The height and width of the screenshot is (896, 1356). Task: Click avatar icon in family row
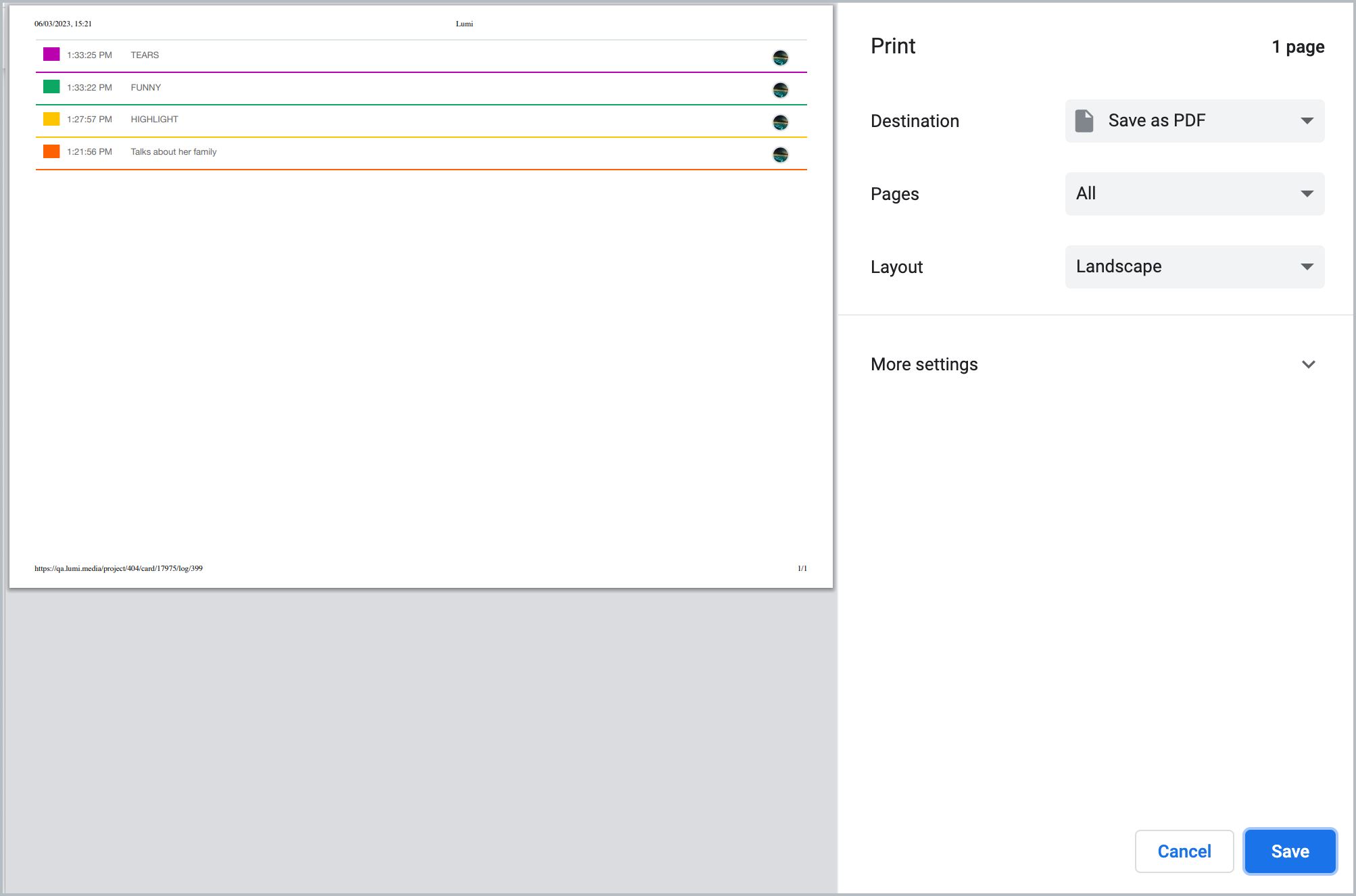pyautogui.click(x=780, y=155)
